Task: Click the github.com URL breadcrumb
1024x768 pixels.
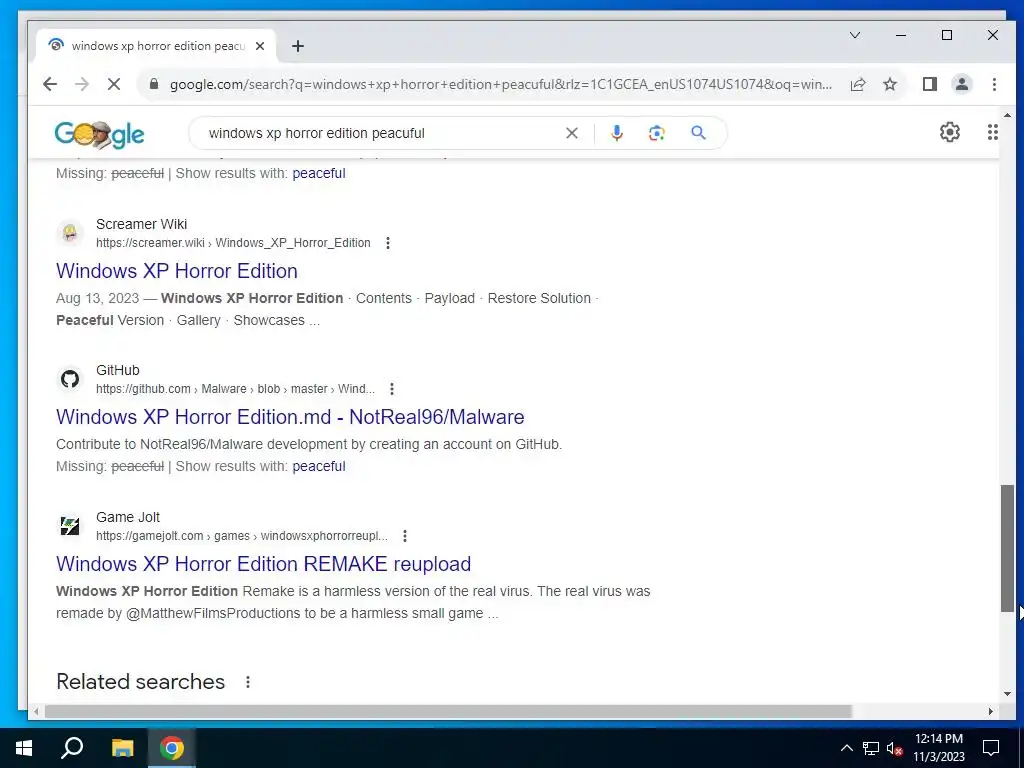Action: pos(235,389)
